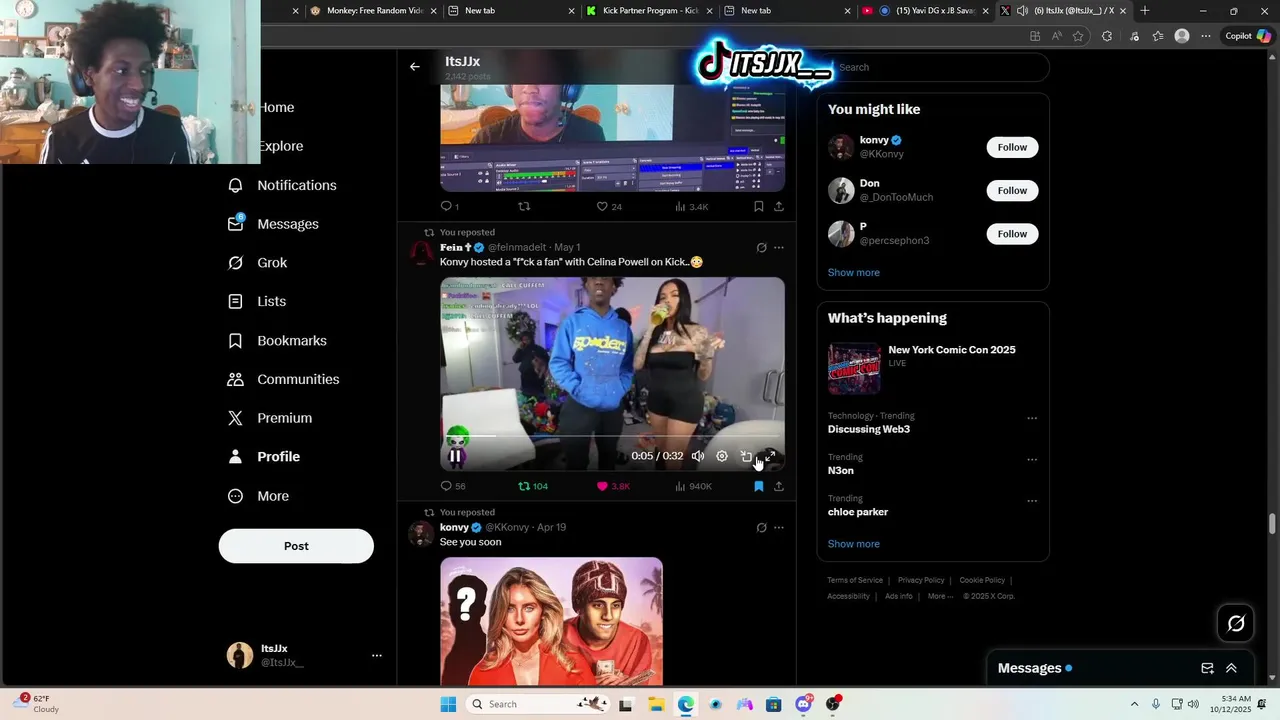
Task: Click the X search field
Action: [933, 67]
